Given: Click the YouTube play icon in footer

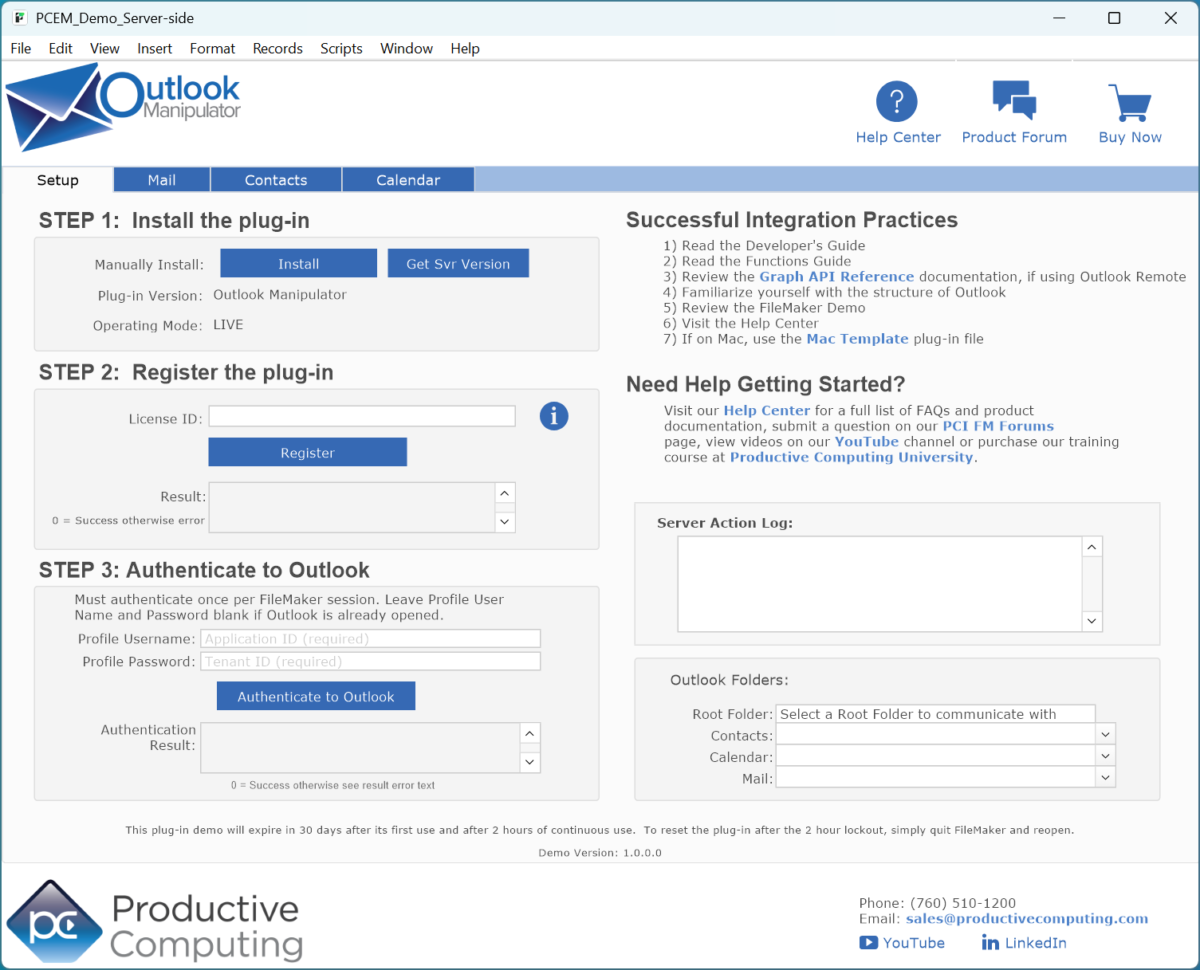Looking at the screenshot, I should click(868, 942).
